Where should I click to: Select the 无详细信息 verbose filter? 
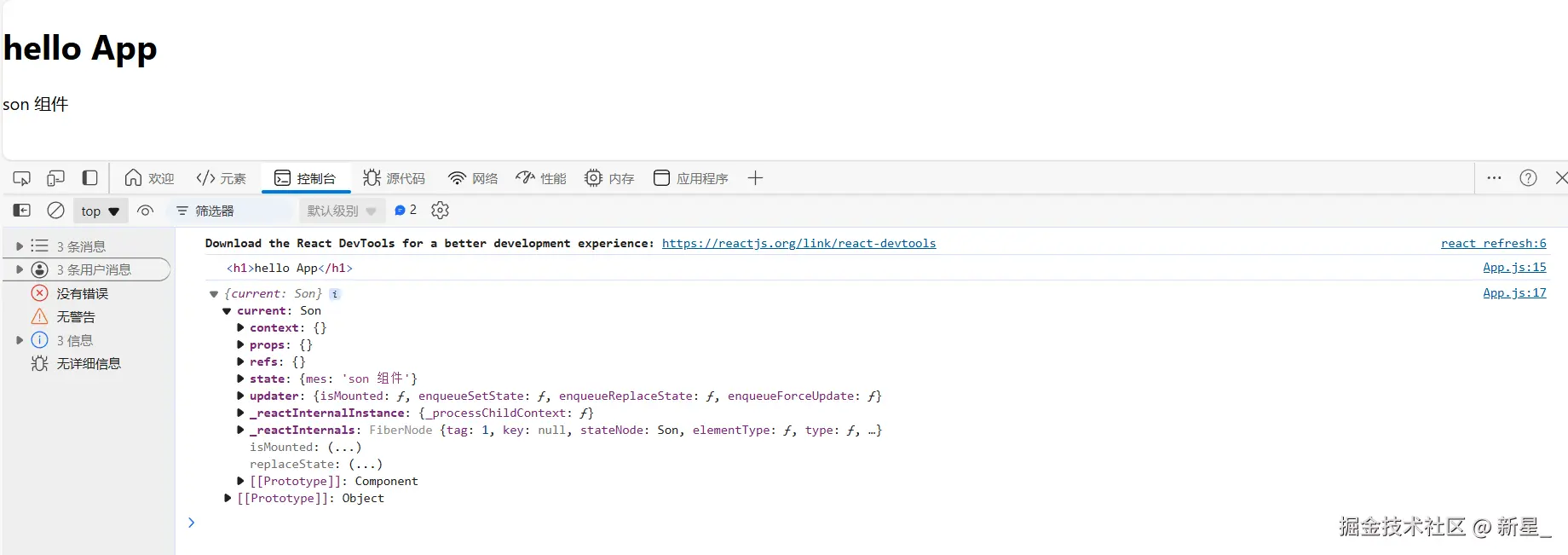coord(89,363)
